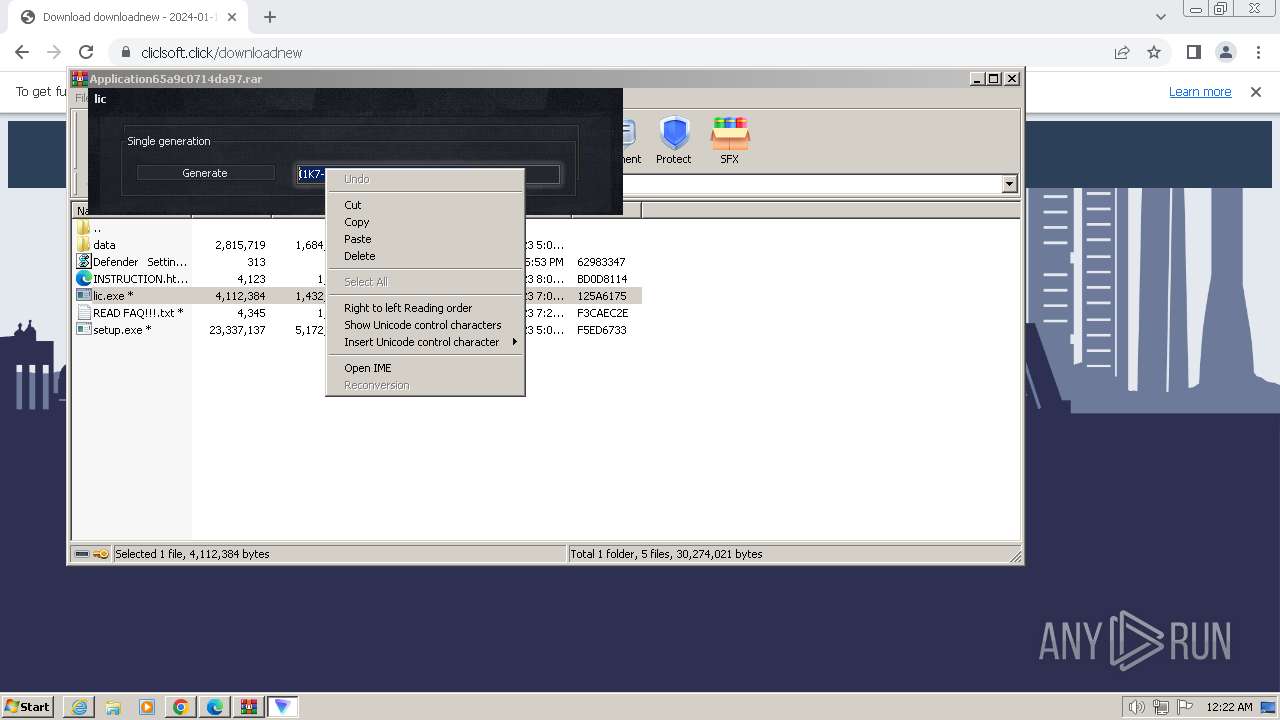
Task: Click the key icon in WinRAR status bar
Action: (101, 554)
